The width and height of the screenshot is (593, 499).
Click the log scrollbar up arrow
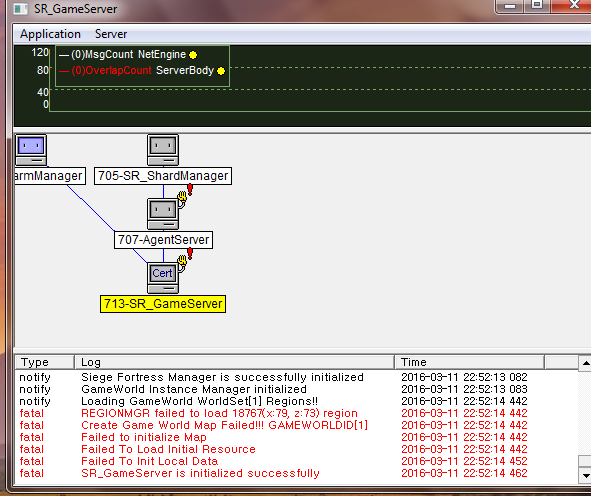[586, 363]
